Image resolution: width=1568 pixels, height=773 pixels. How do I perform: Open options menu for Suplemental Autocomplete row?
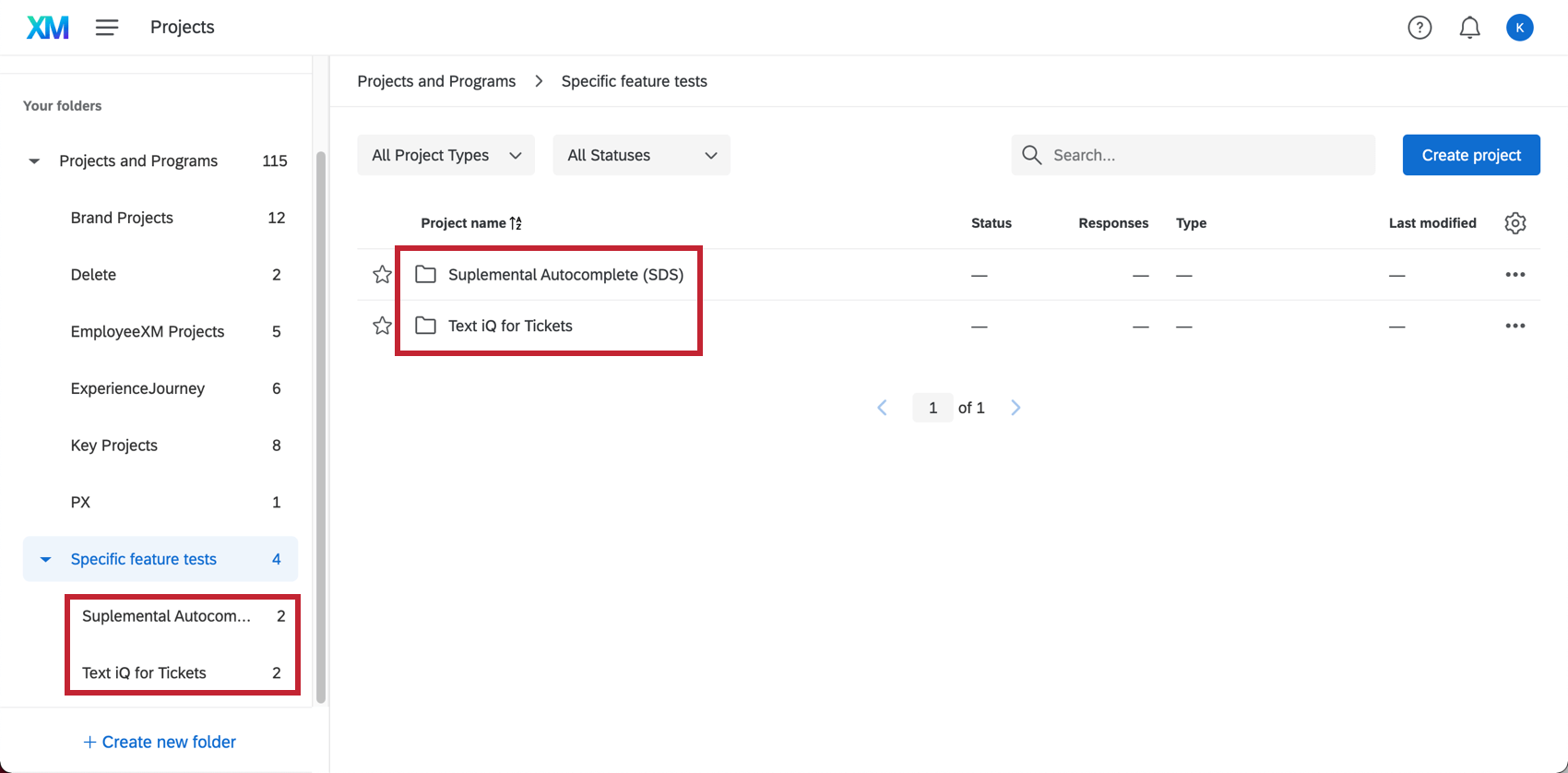(1515, 275)
